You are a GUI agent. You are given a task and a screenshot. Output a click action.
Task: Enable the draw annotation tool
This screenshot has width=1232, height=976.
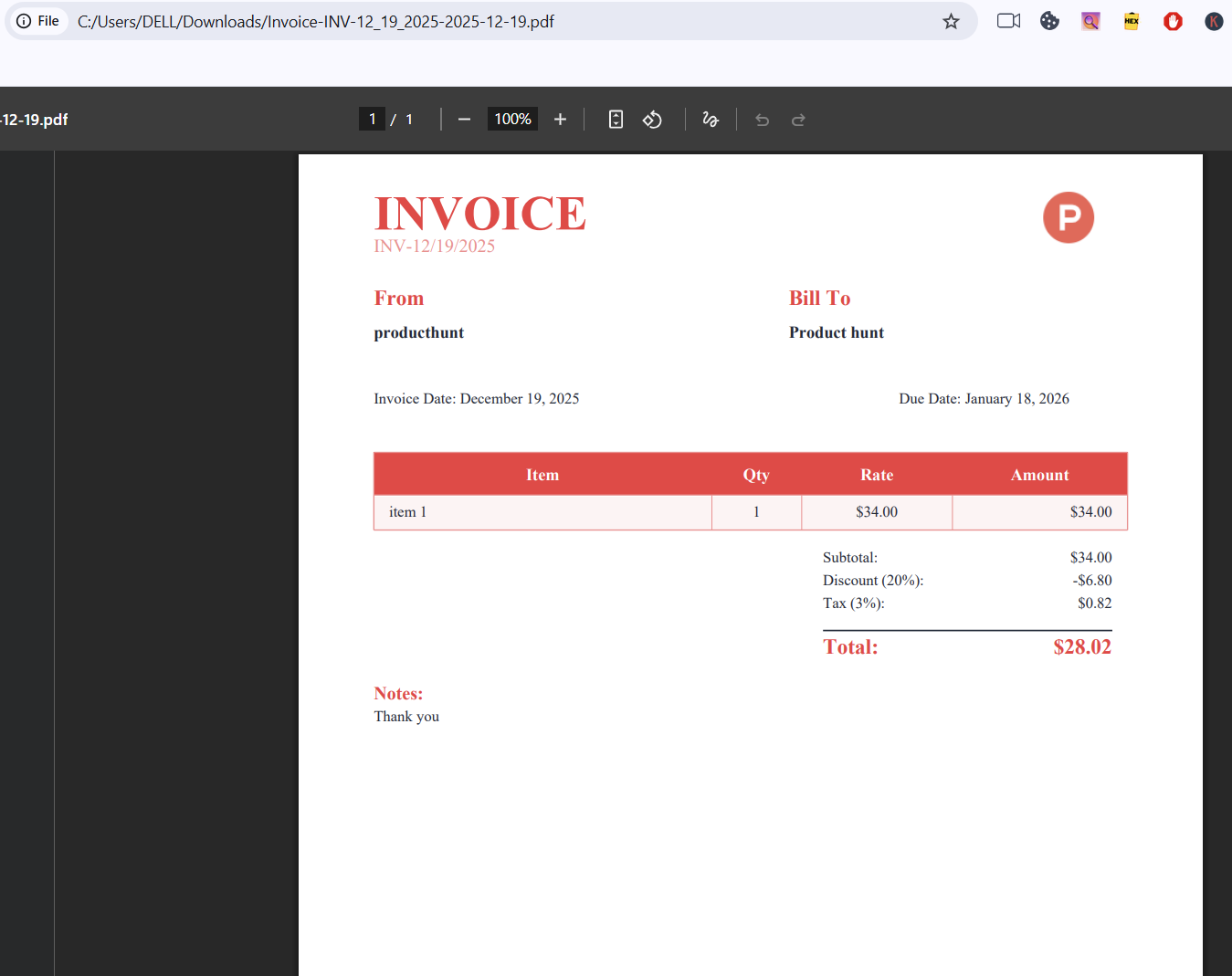tap(711, 119)
